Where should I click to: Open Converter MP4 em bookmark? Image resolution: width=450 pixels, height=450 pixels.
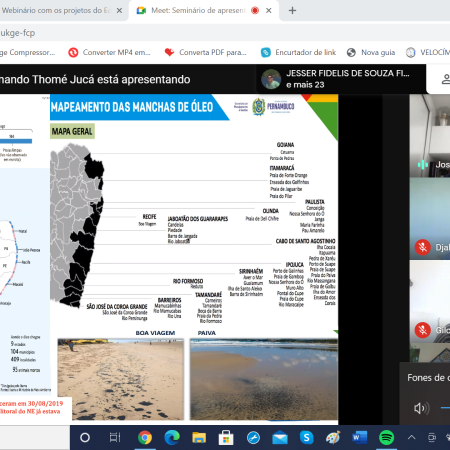pos(109,52)
